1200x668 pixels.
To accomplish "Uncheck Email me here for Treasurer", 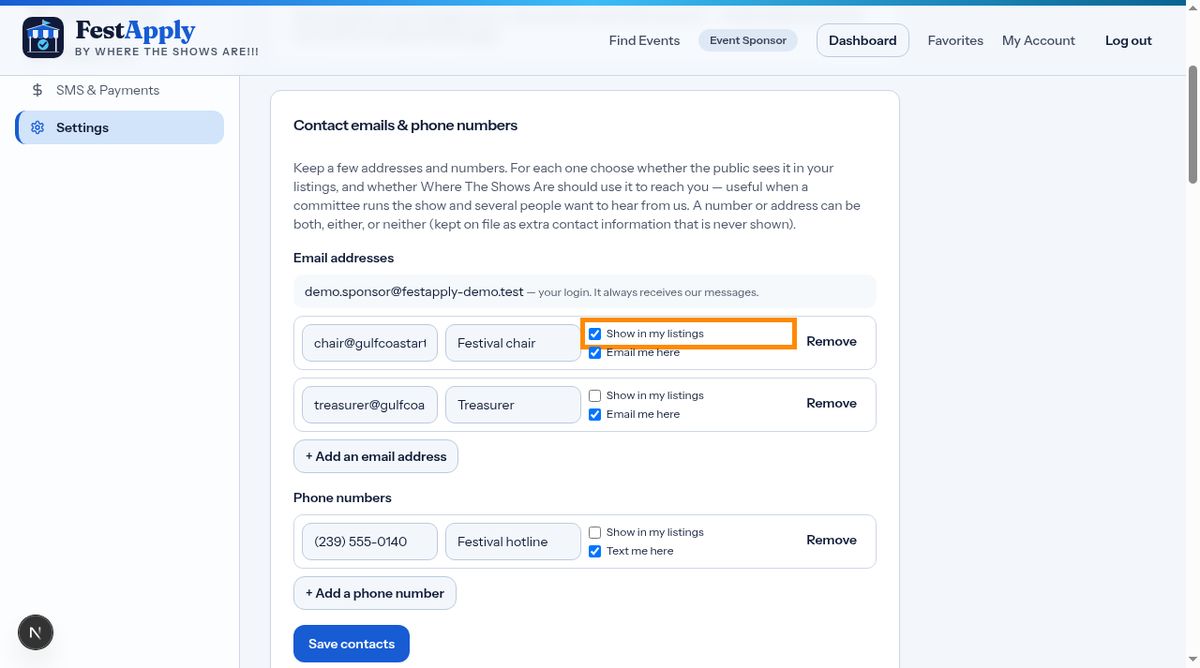I will click(x=595, y=414).
